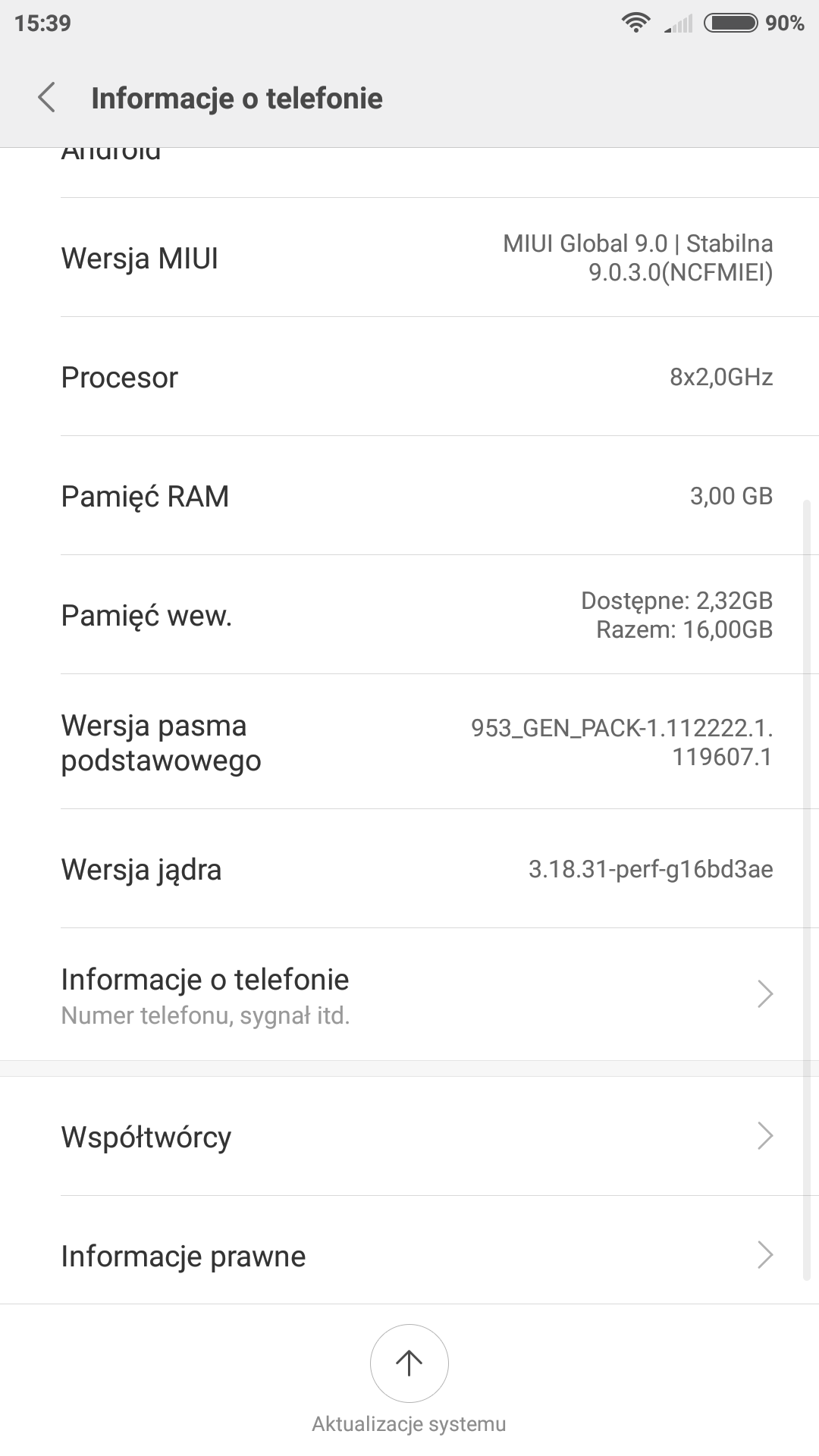Open phone number and signal info chevron

click(x=764, y=994)
